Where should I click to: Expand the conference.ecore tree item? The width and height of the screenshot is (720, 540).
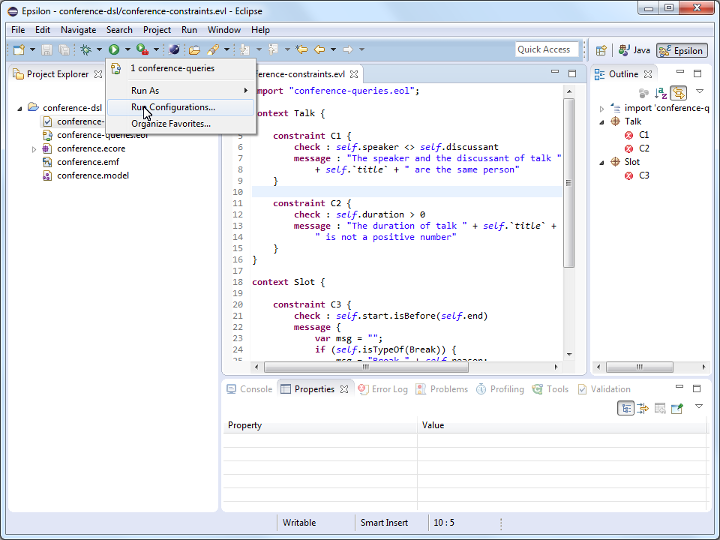(34, 149)
